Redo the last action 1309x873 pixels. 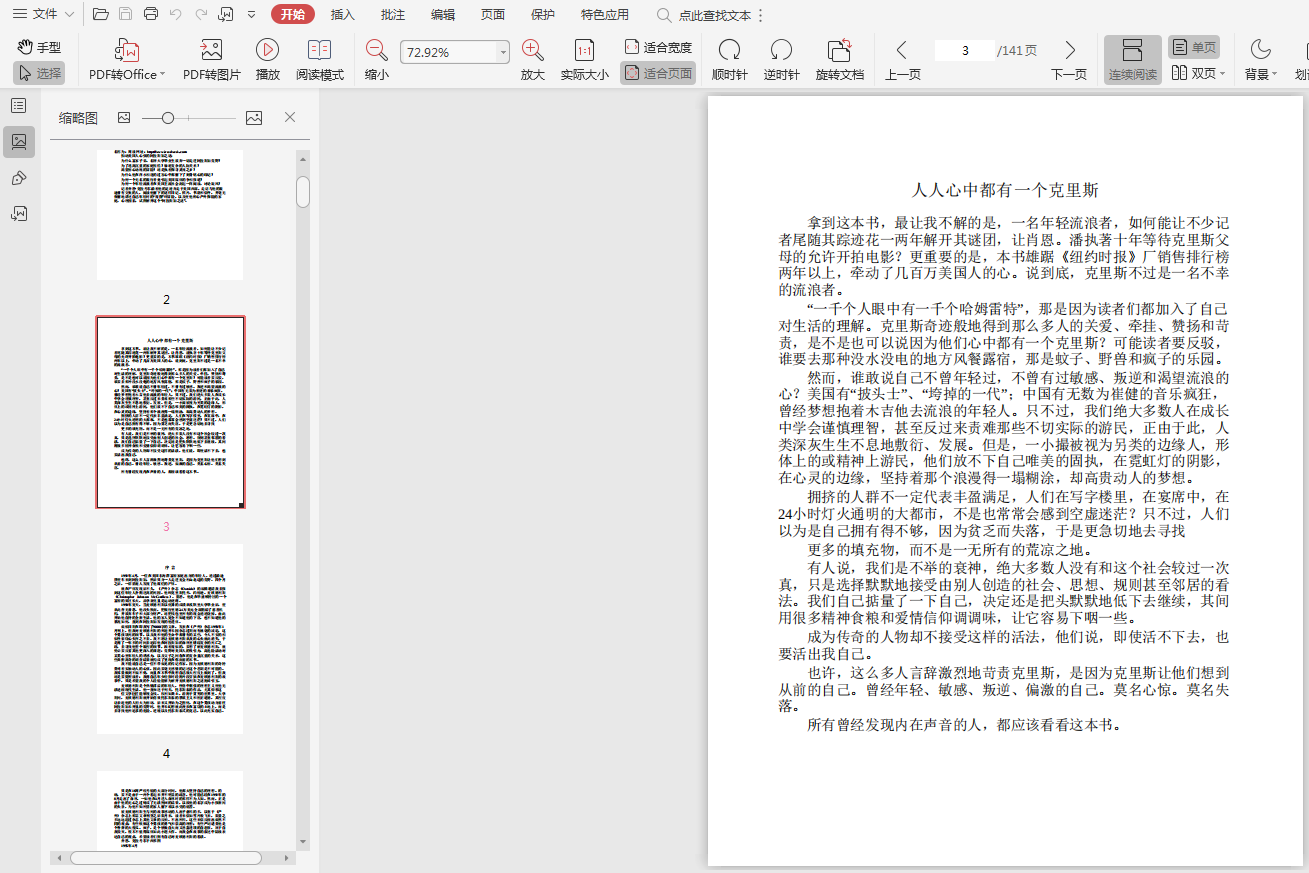201,14
